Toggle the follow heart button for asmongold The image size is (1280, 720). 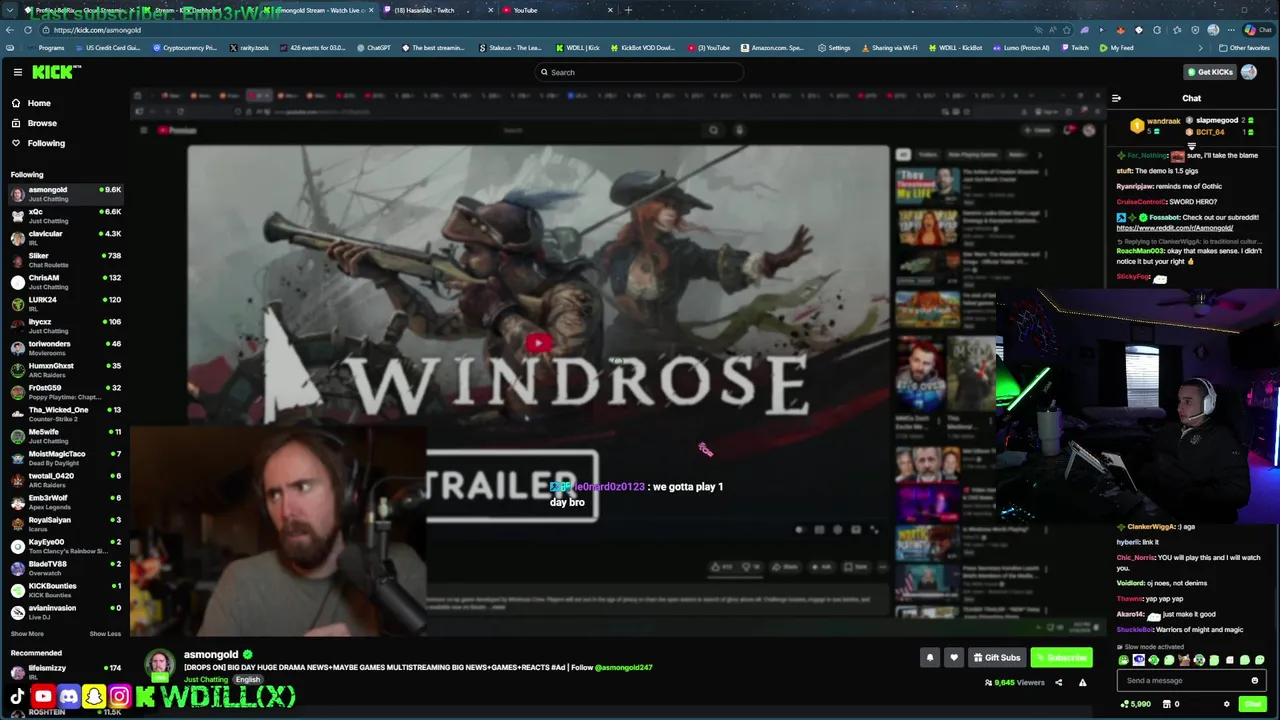point(954,657)
